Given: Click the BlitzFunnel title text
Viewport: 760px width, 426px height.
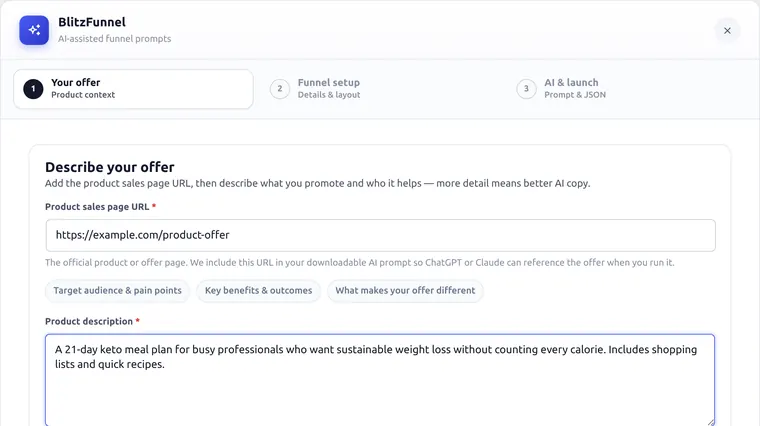Looking at the screenshot, I should 92,22.
